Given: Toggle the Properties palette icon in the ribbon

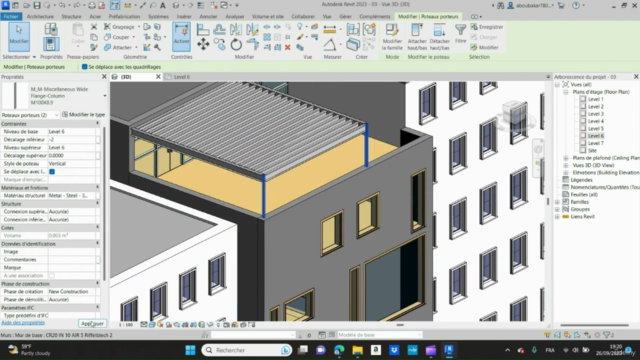Looking at the screenshot, I should point(51,44).
